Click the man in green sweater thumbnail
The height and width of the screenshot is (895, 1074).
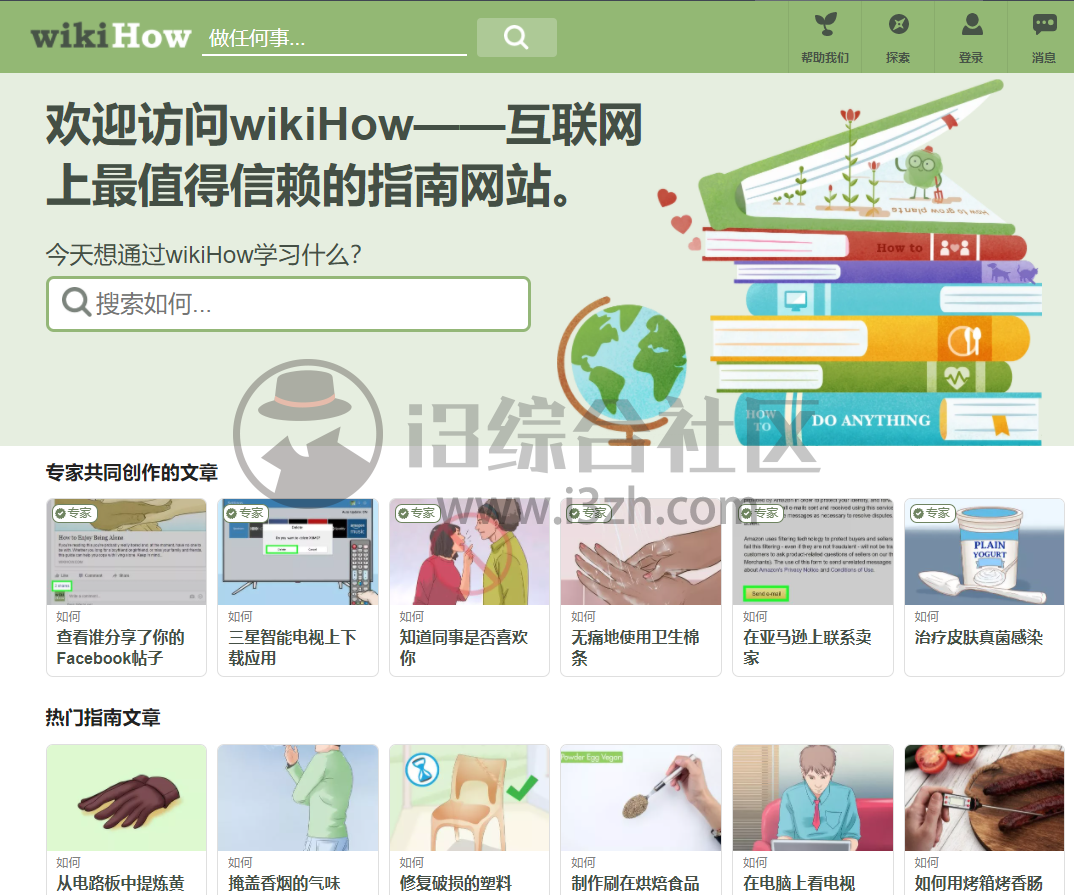(298, 798)
